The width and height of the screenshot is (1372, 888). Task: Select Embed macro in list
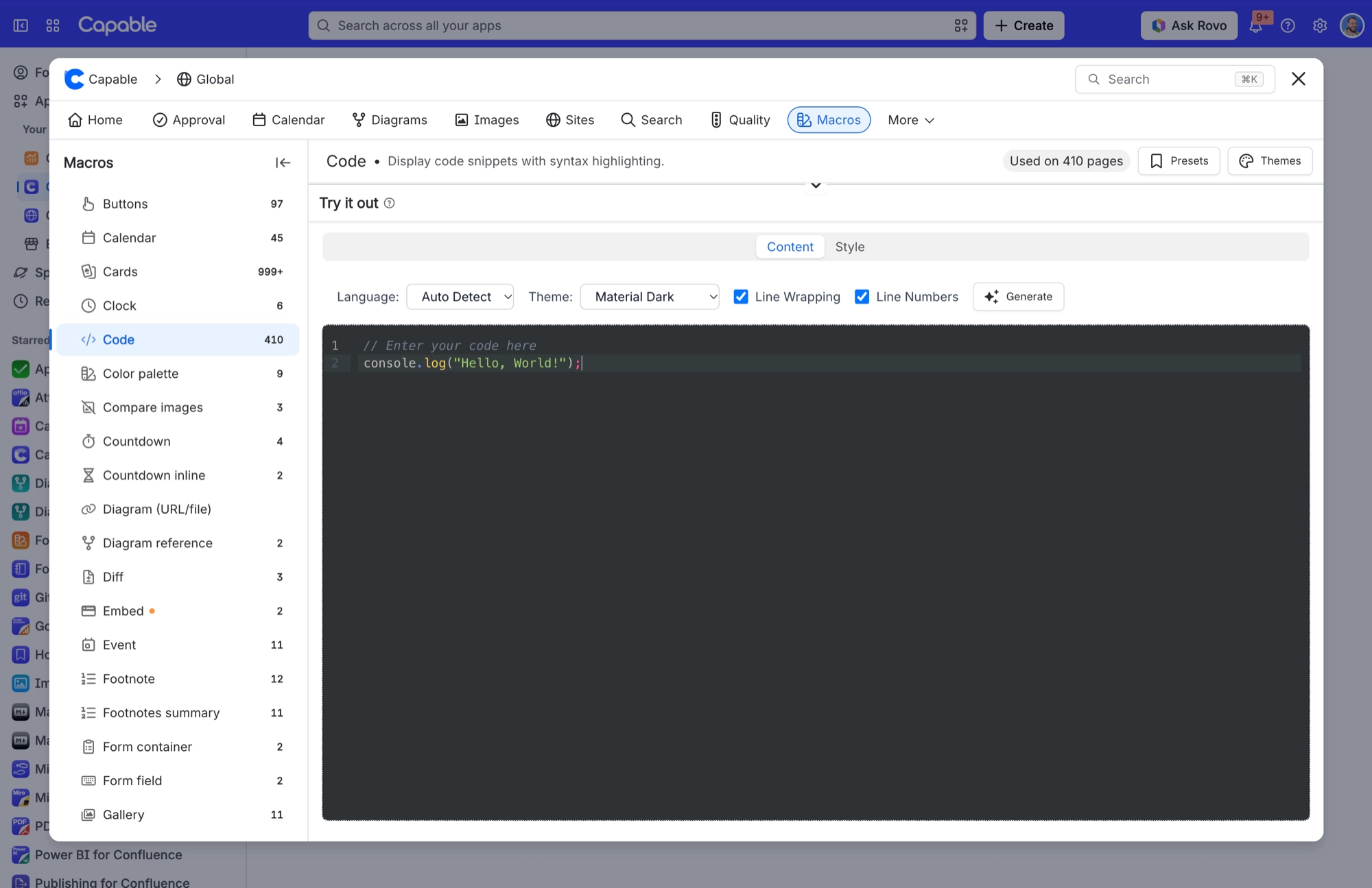[178, 611]
